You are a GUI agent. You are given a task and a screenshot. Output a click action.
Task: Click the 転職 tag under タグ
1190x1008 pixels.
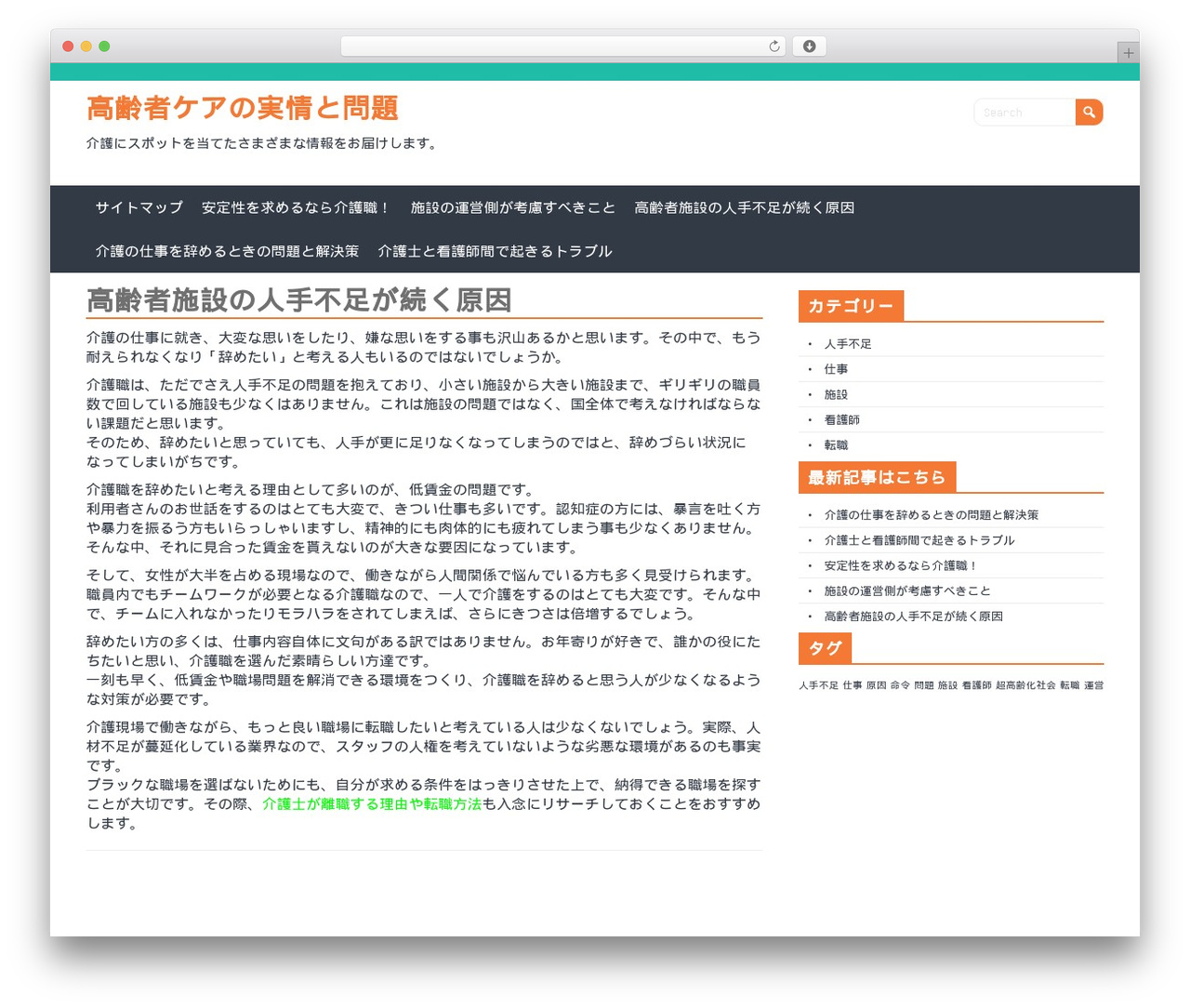tap(1070, 685)
